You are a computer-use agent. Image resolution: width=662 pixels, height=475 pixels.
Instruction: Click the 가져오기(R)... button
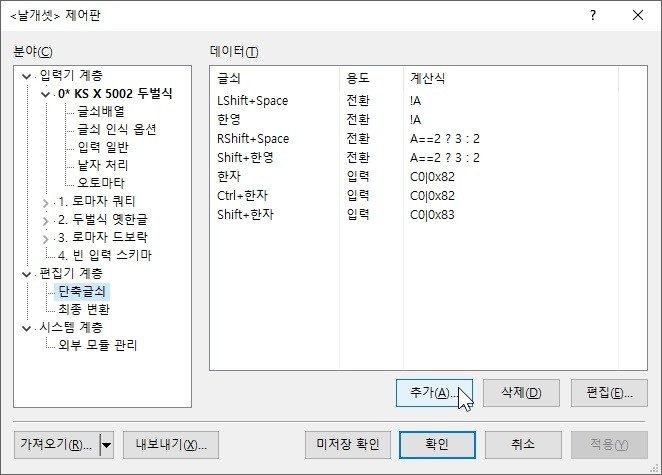coord(57,445)
